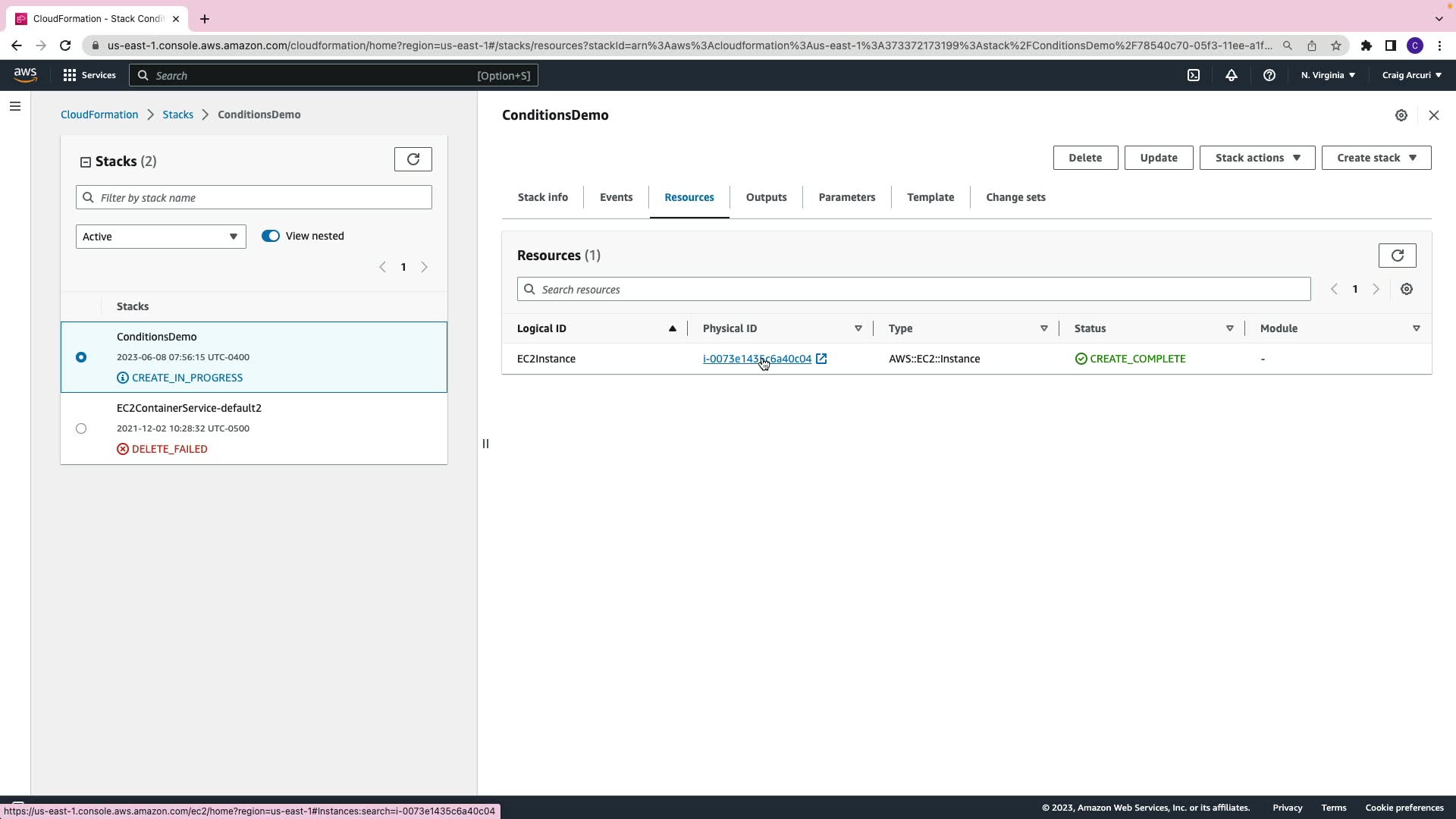Screen dimensions: 1456x819
Task: Refresh the Resources table
Action: point(1397,256)
